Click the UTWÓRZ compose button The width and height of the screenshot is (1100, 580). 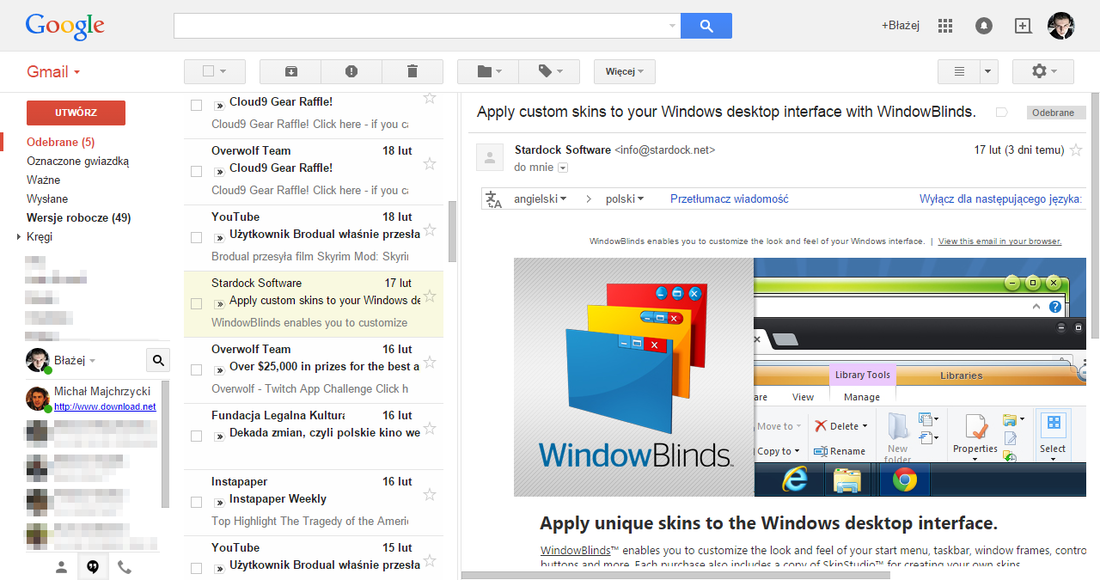pyautogui.click(x=76, y=113)
